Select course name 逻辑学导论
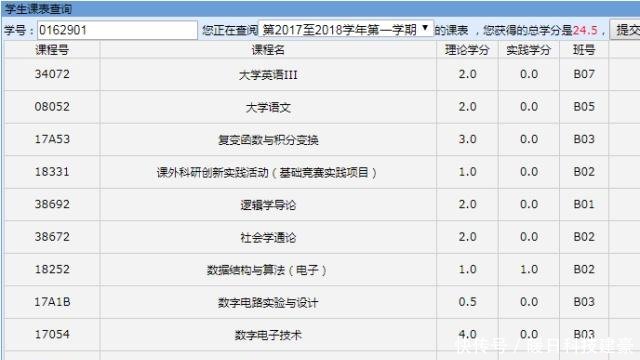Image resolution: width=640 pixels, height=360 pixels. [268, 205]
